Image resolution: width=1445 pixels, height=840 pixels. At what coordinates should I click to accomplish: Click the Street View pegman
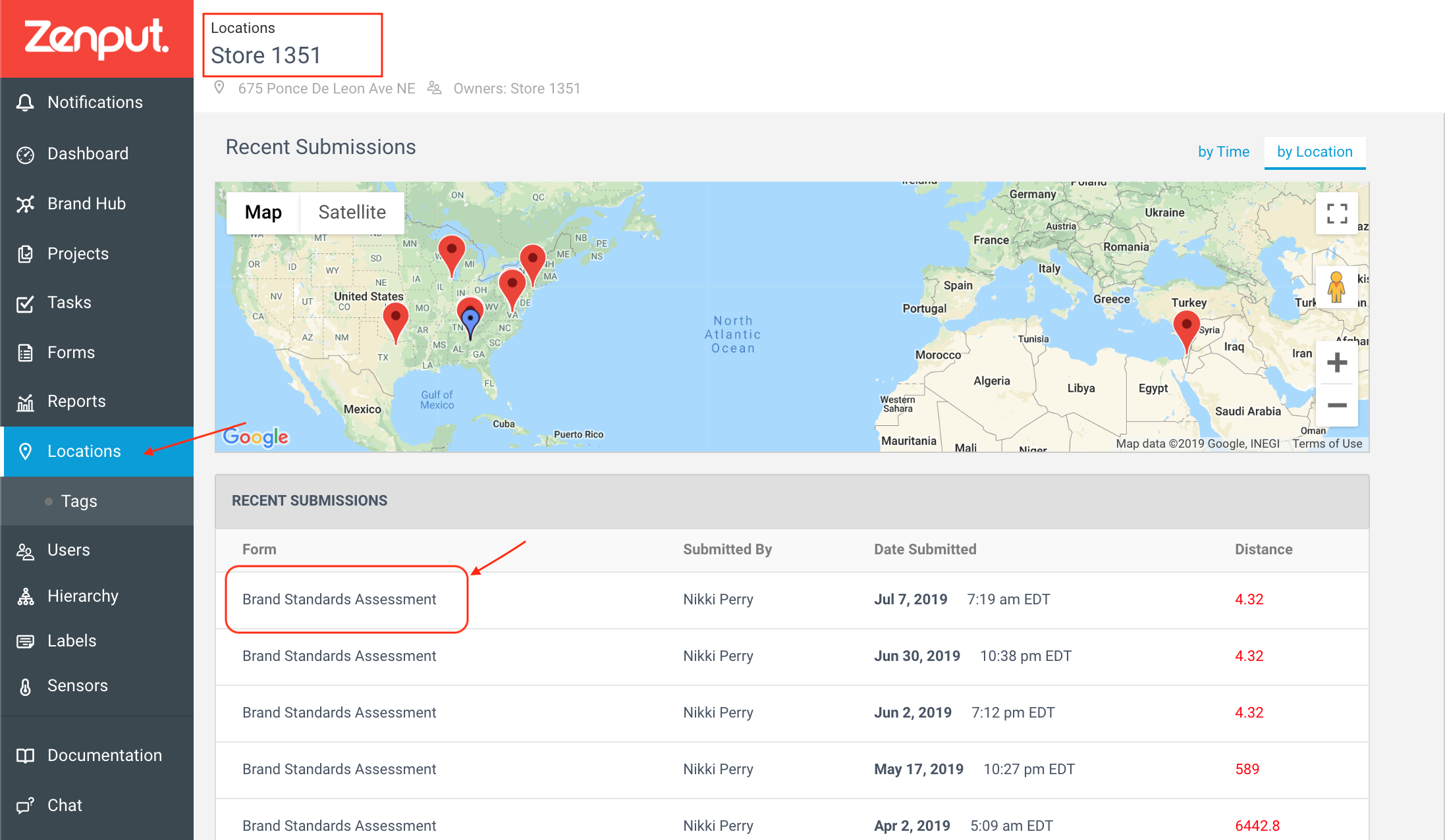coord(1336,287)
